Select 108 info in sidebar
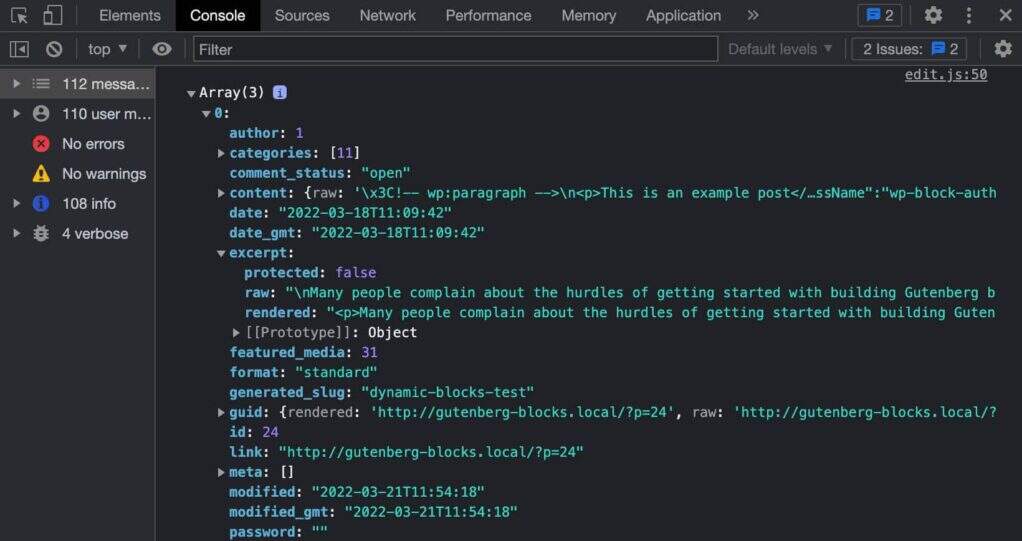1022x541 pixels. click(88, 203)
